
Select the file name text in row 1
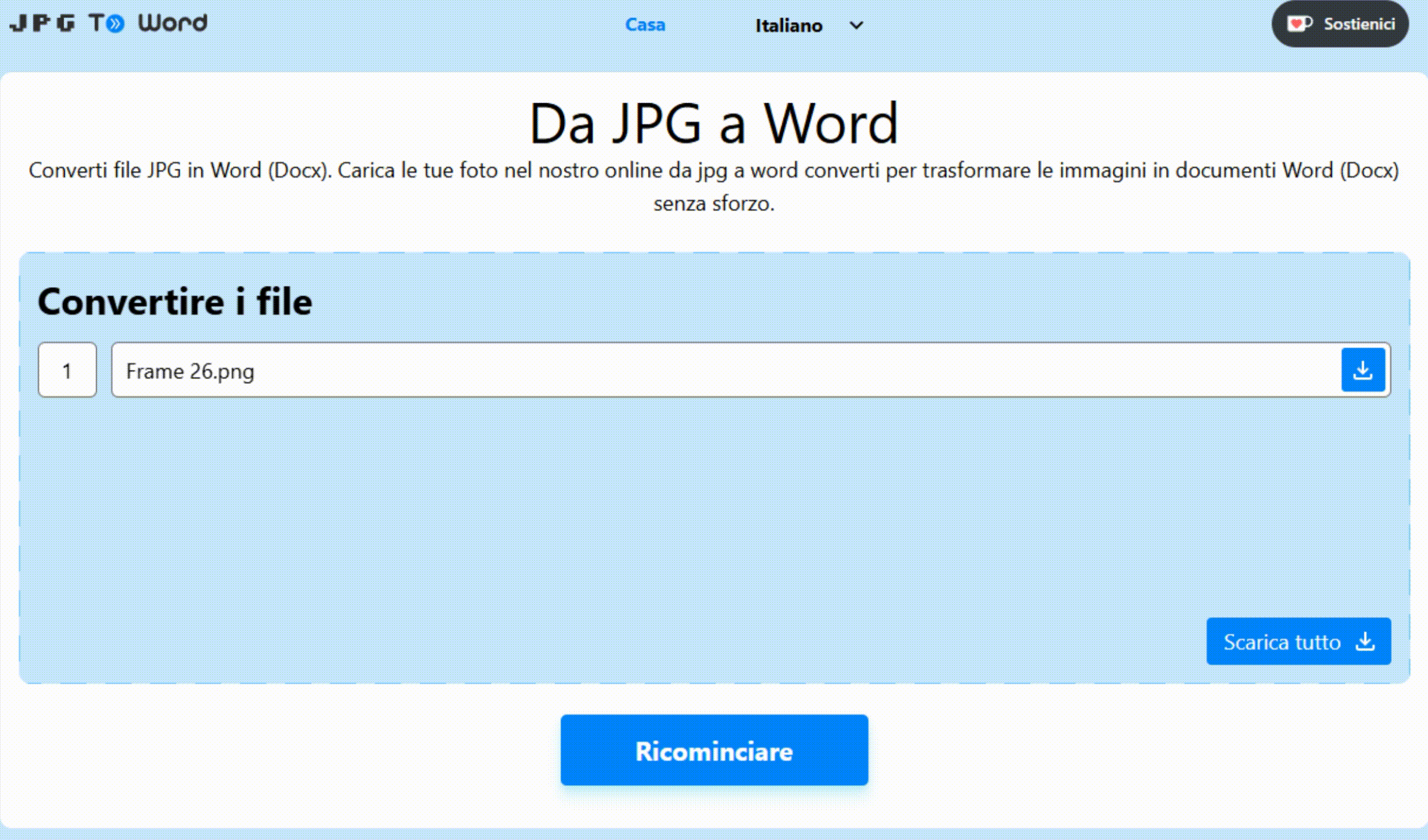[190, 371]
